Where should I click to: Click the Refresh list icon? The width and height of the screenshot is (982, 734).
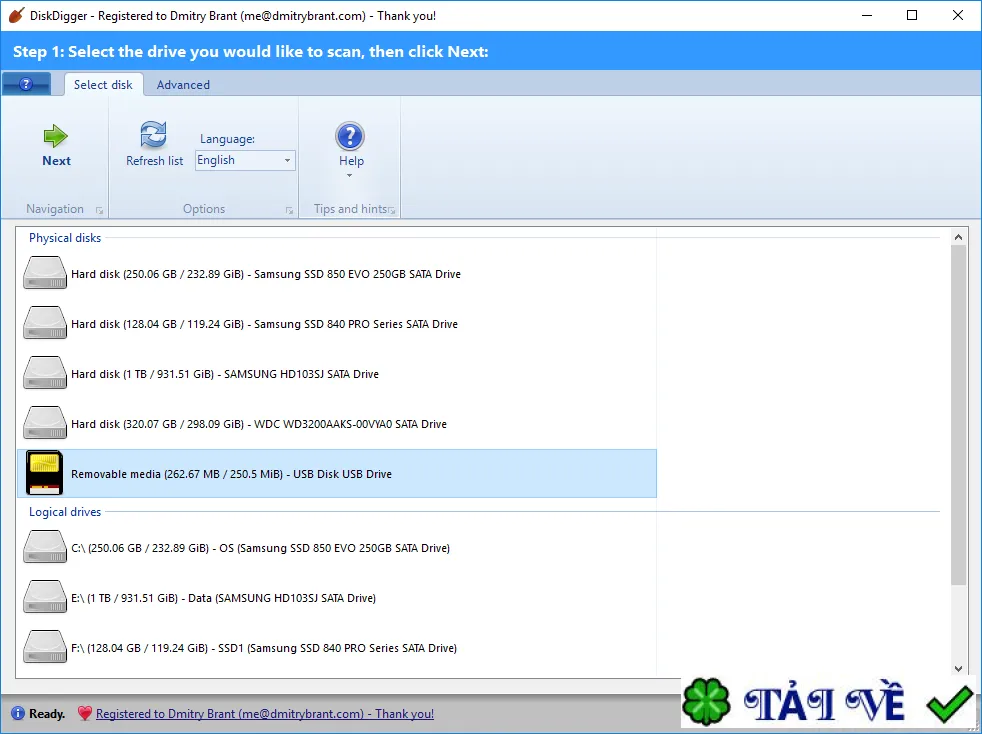coord(153,134)
